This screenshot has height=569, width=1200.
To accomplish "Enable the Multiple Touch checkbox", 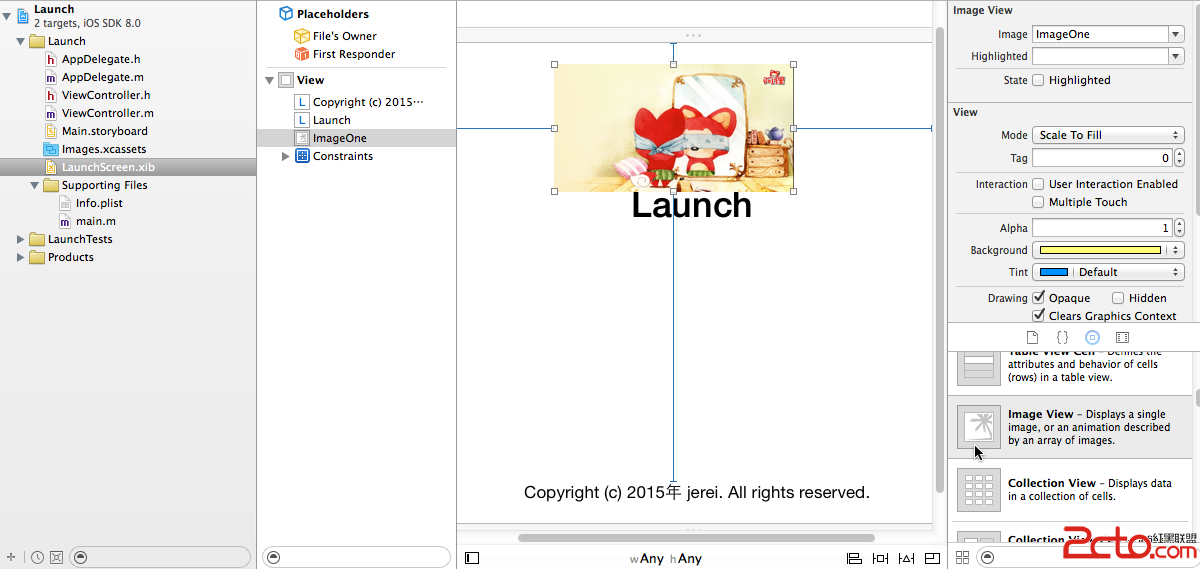I will pos(1038,202).
